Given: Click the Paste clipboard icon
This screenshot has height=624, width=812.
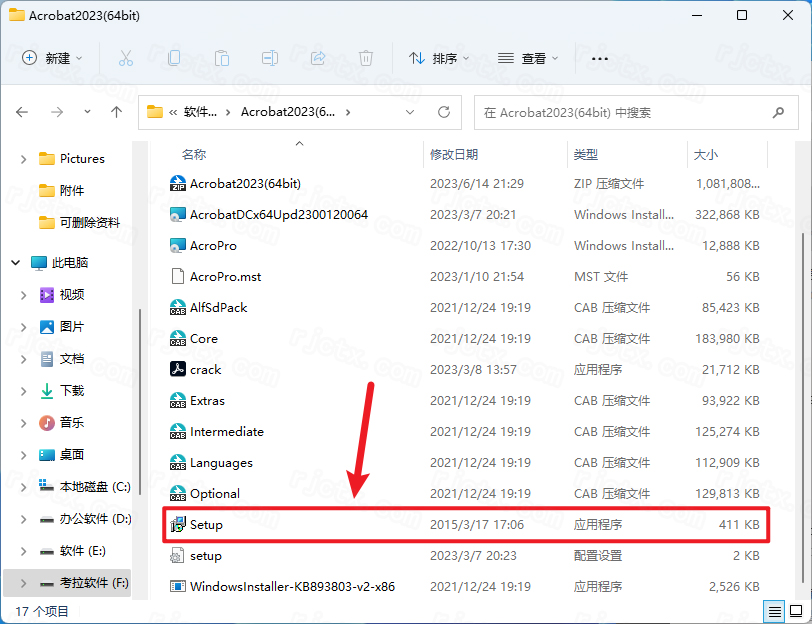Looking at the screenshot, I should [222, 58].
